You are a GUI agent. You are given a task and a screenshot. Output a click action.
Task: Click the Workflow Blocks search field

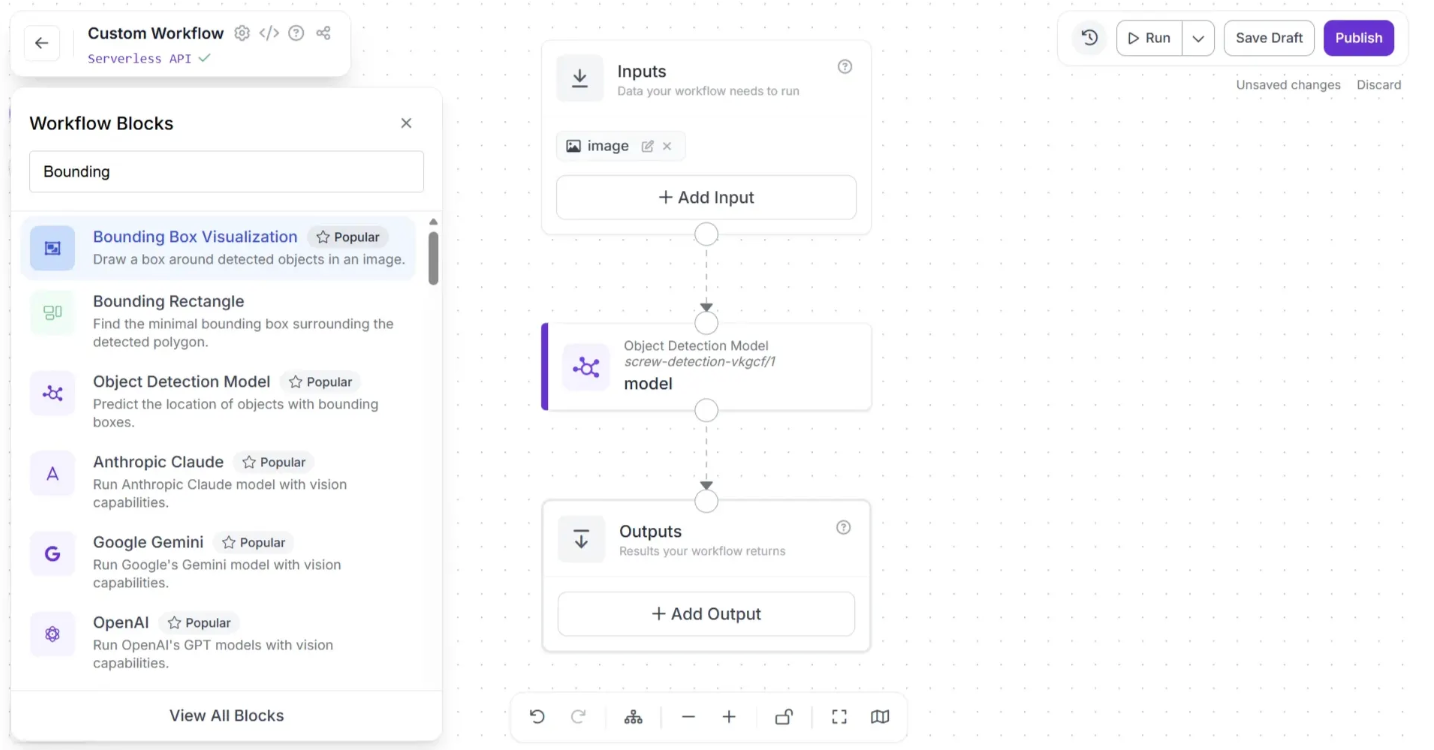click(x=226, y=171)
